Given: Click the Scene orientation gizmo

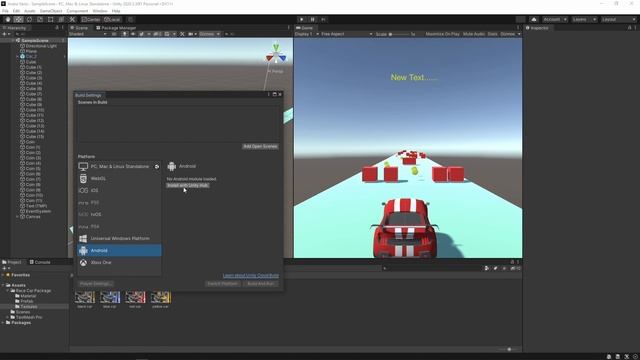Looking at the screenshot, I should tap(276, 54).
